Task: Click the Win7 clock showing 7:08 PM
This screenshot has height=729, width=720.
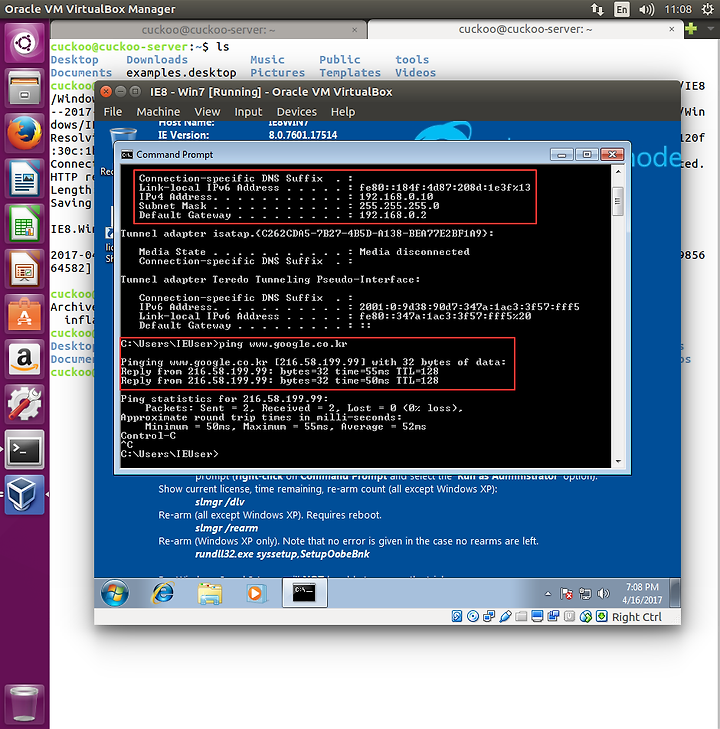Action: pos(642,593)
